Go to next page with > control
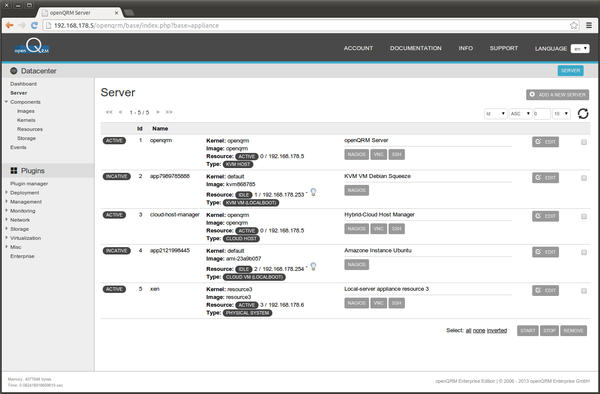The height and width of the screenshot is (394, 600). 158,112
